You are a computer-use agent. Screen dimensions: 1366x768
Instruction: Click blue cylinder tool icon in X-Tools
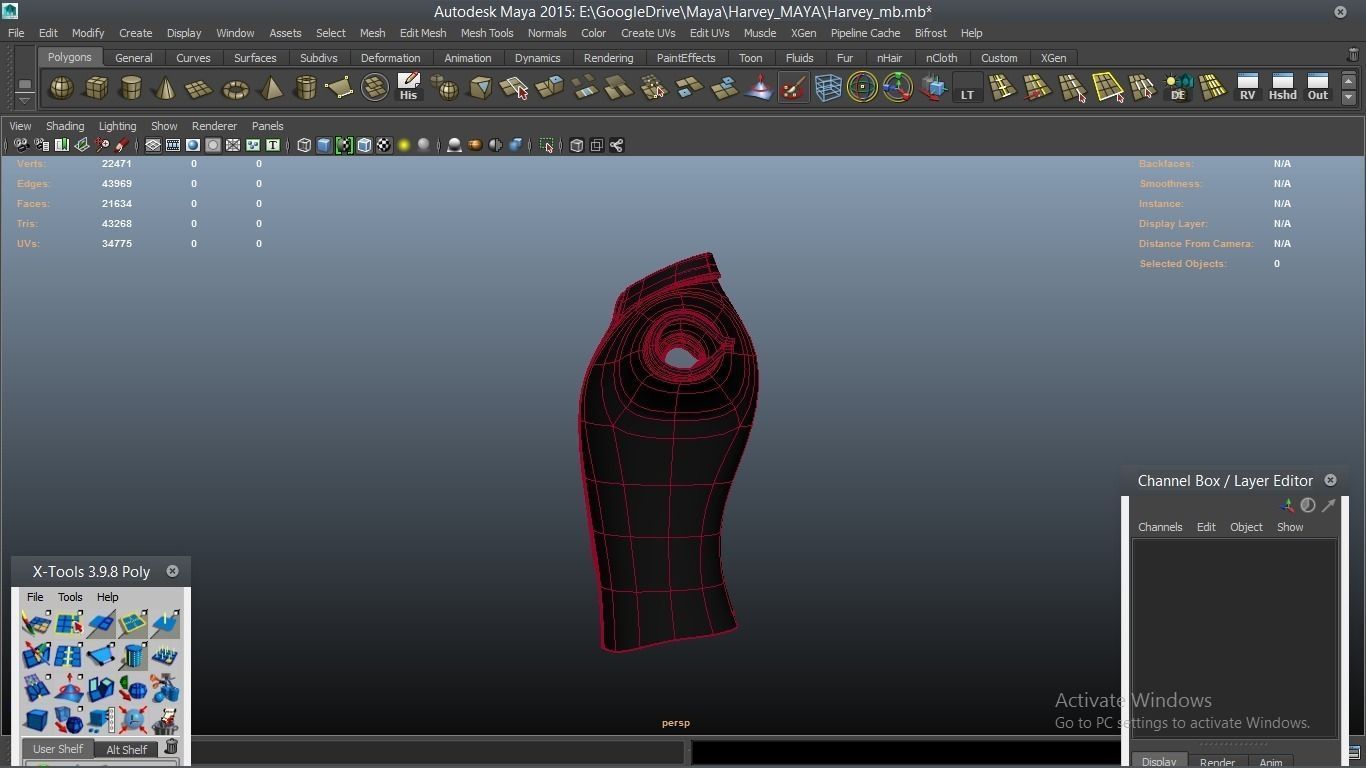(x=133, y=655)
